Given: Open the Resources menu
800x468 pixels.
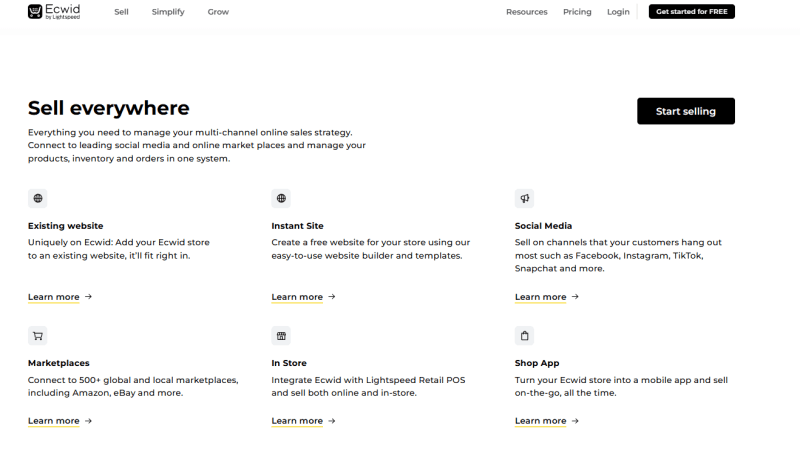Looking at the screenshot, I should pos(527,12).
